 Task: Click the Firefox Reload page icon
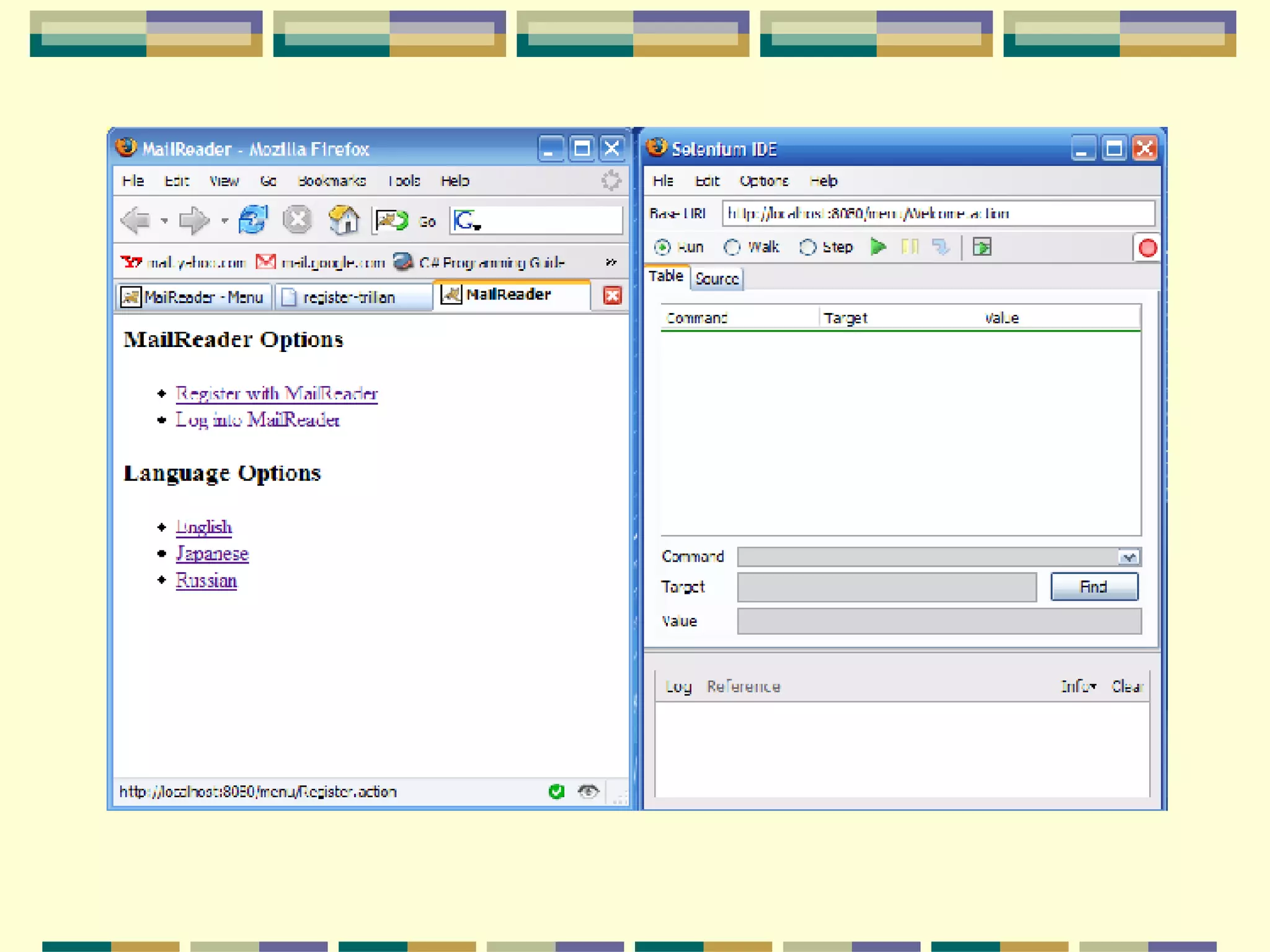tap(252, 220)
